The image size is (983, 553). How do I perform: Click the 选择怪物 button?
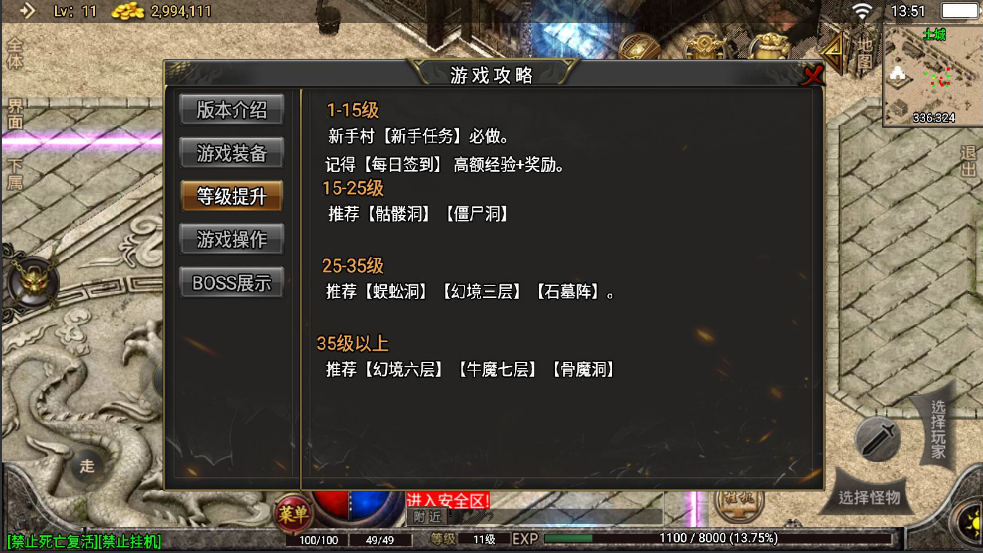tap(869, 497)
